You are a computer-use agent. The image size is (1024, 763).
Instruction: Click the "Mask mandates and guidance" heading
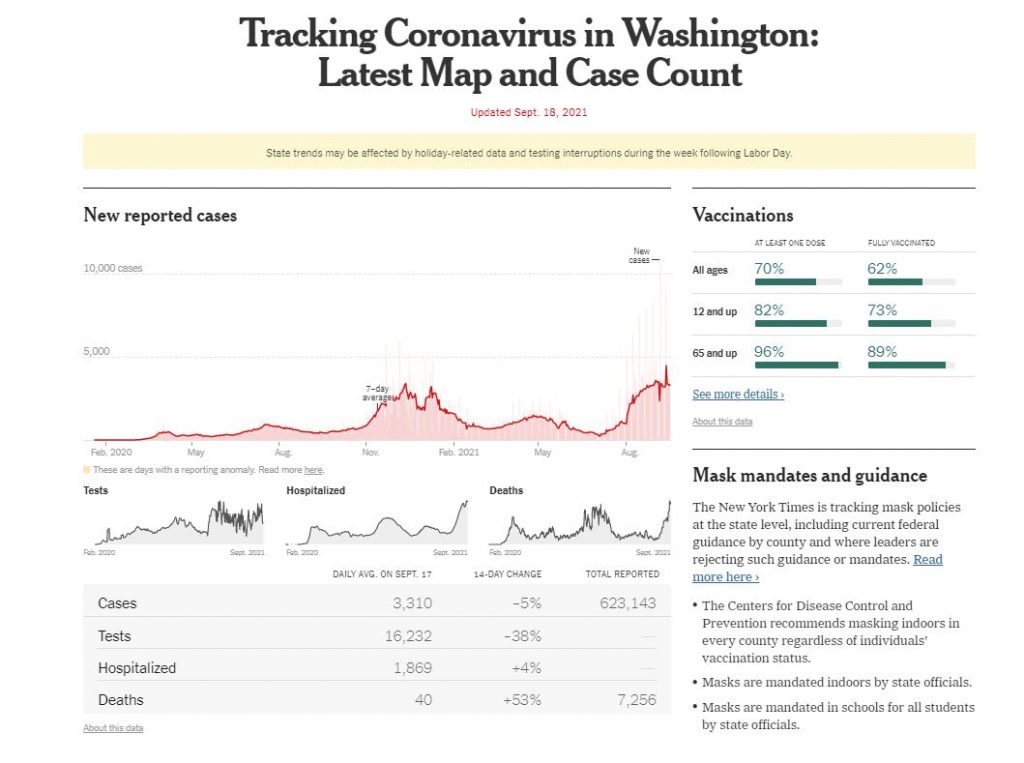[810, 476]
